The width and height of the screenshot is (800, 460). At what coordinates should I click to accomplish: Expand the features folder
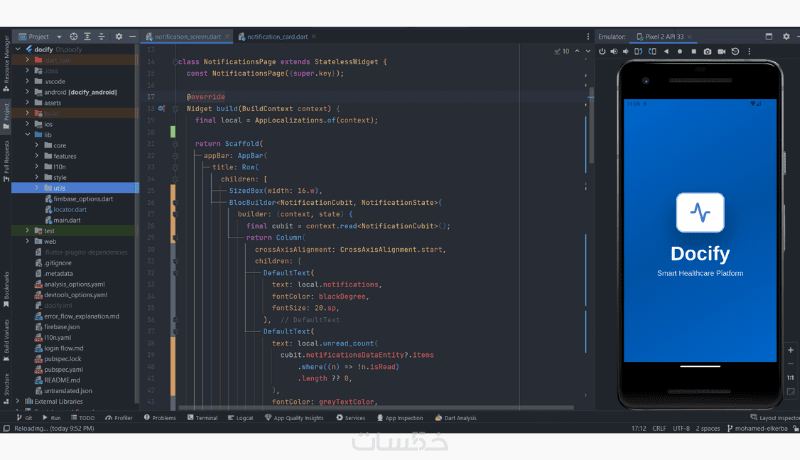point(37,156)
